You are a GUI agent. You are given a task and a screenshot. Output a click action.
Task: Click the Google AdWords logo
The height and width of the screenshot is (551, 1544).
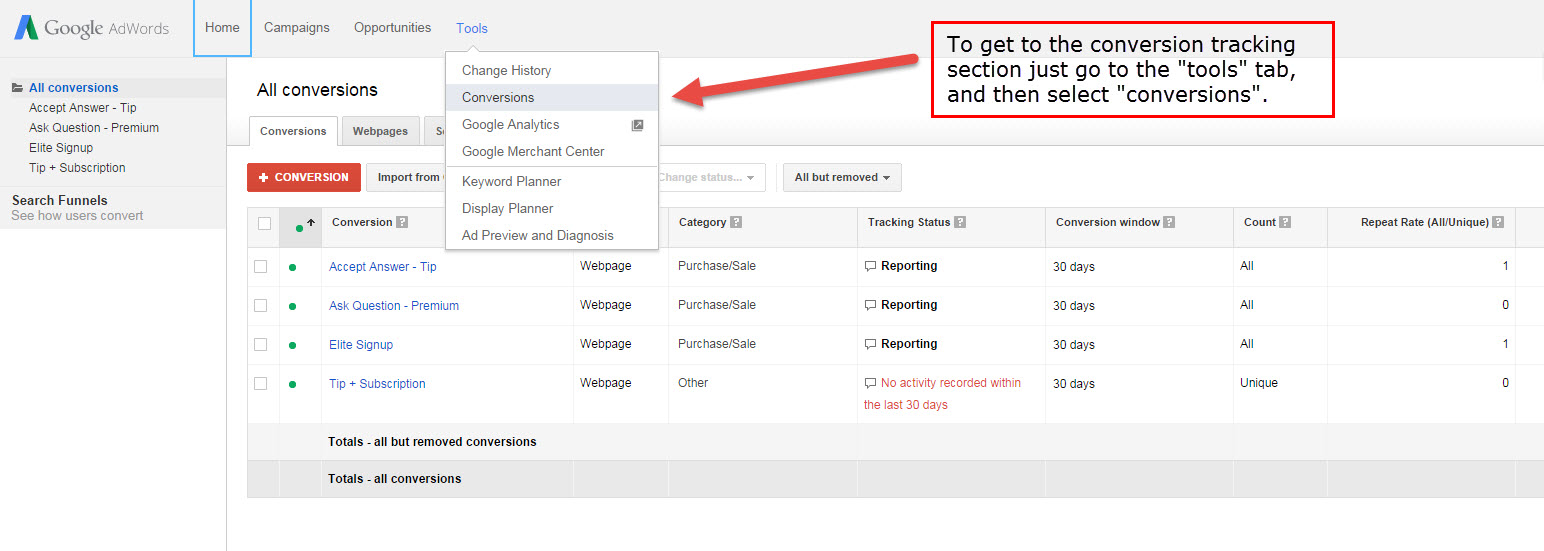[91, 28]
